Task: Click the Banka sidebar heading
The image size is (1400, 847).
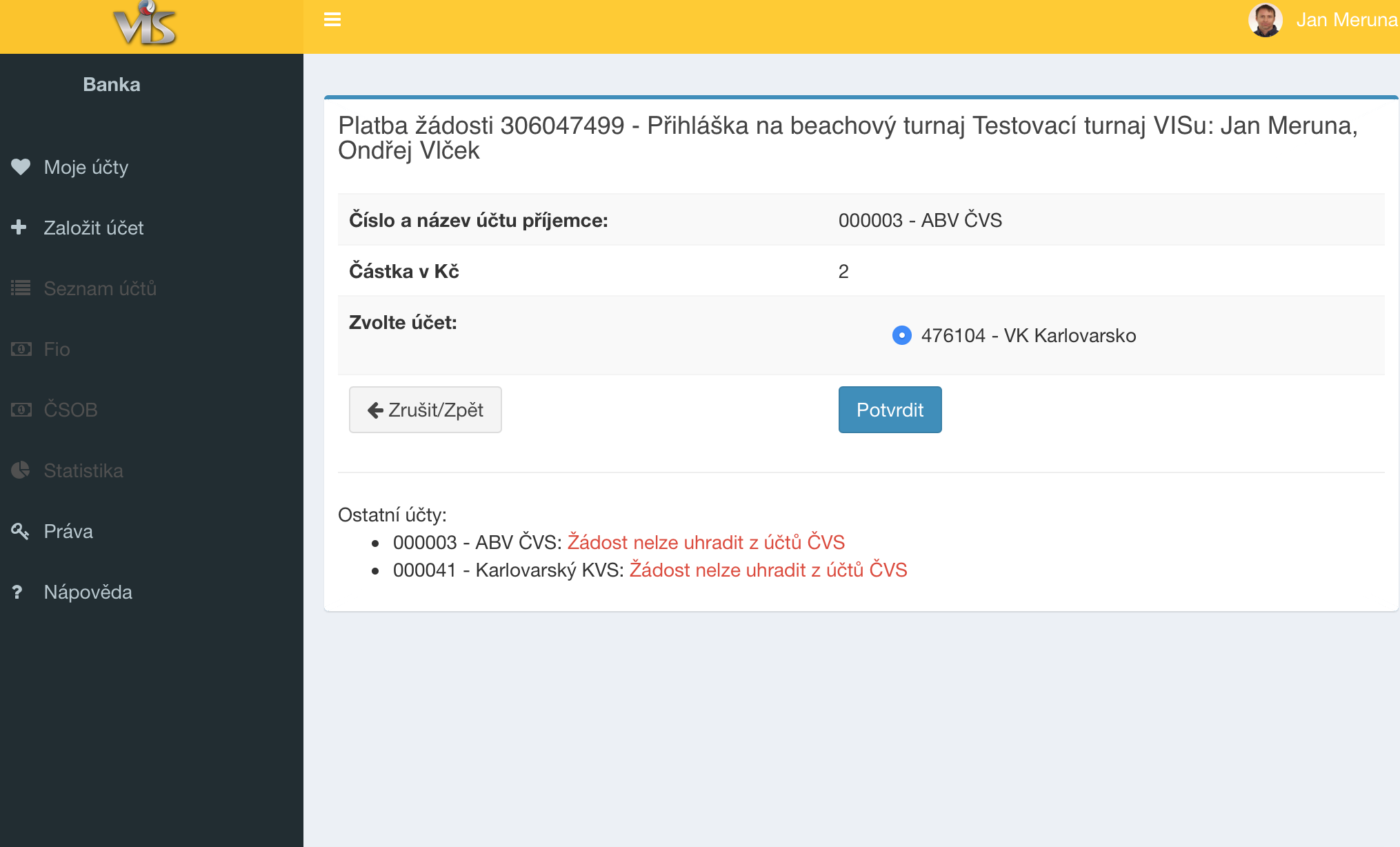Action: pyautogui.click(x=112, y=84)
